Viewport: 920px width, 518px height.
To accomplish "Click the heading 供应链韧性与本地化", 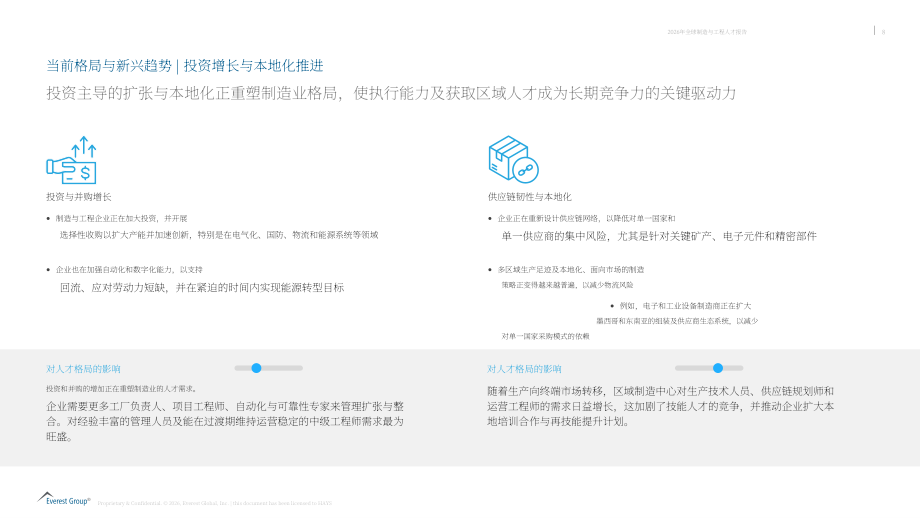I will 529,197.
